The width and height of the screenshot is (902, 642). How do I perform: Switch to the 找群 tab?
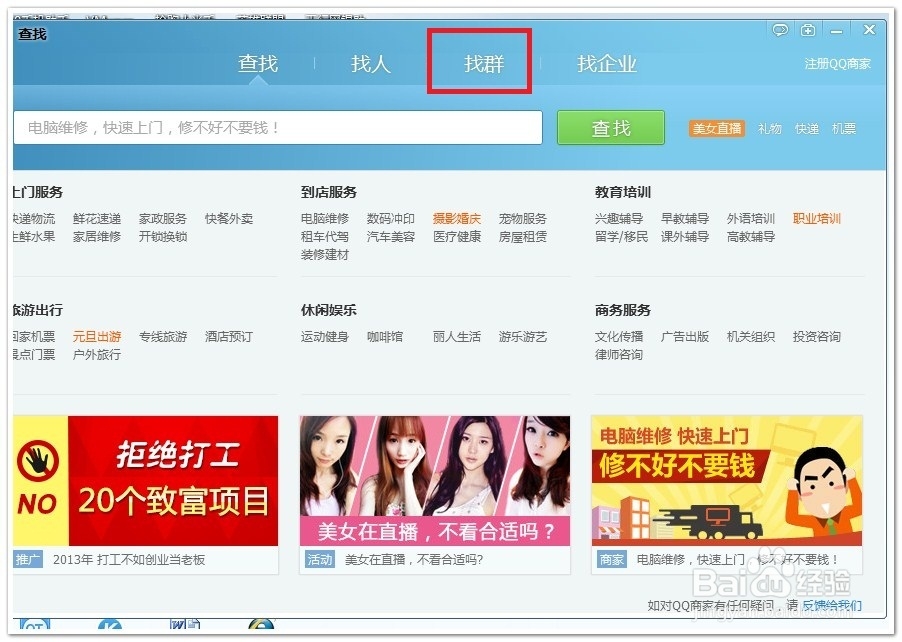coord(479,63)
